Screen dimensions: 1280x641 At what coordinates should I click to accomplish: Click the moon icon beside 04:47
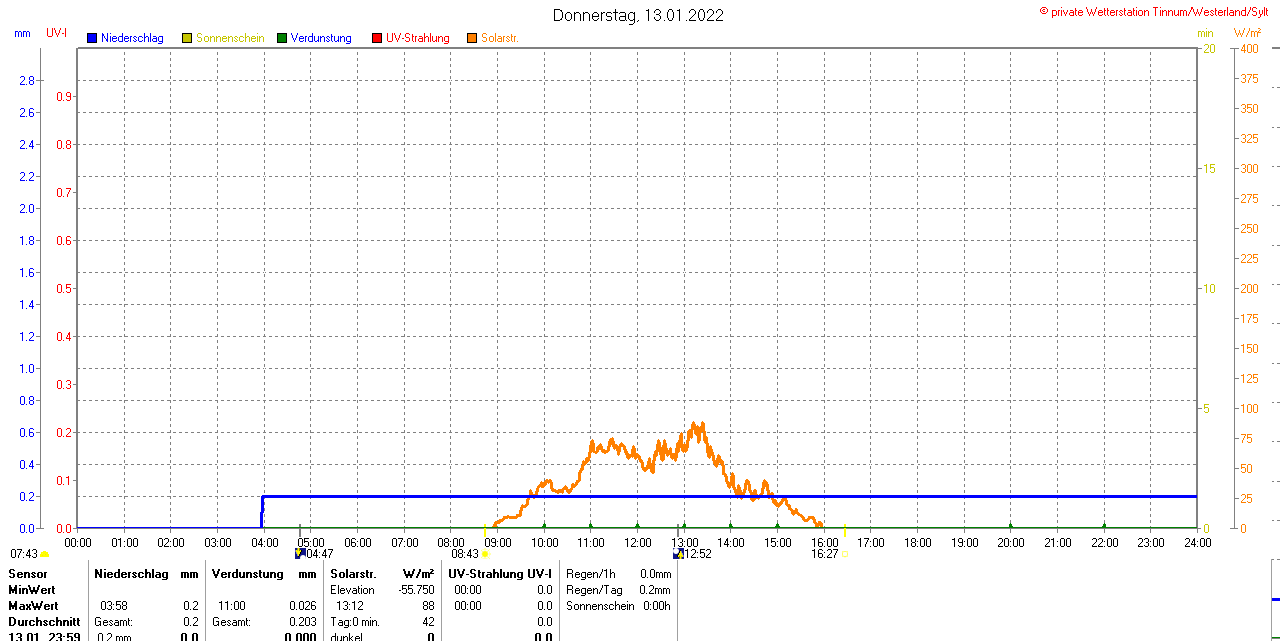(299, 553)
